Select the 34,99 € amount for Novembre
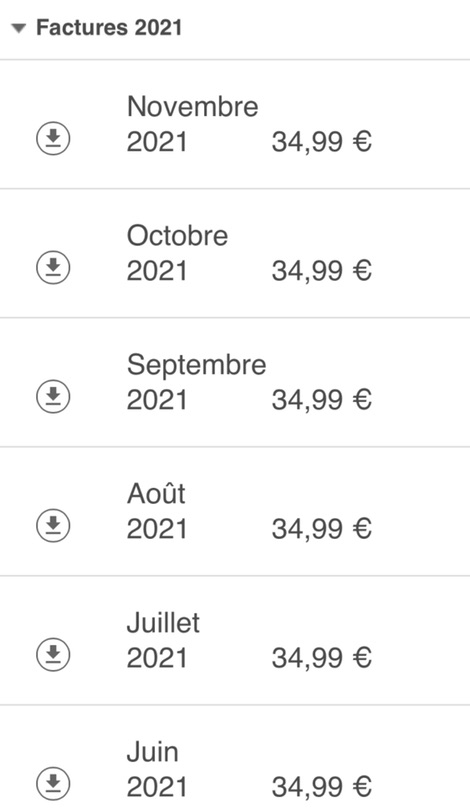The width and height of the screenshot is (470, 812). (x=322, y=141)
